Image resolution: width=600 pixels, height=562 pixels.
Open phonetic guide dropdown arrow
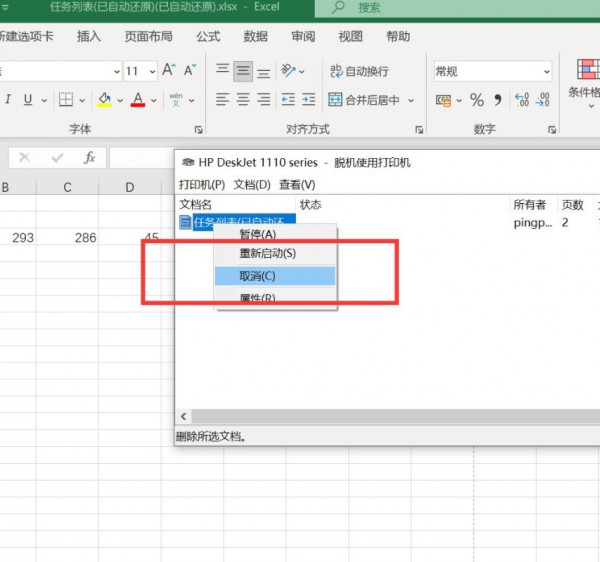pyautogui.click(x=192, y=100)
